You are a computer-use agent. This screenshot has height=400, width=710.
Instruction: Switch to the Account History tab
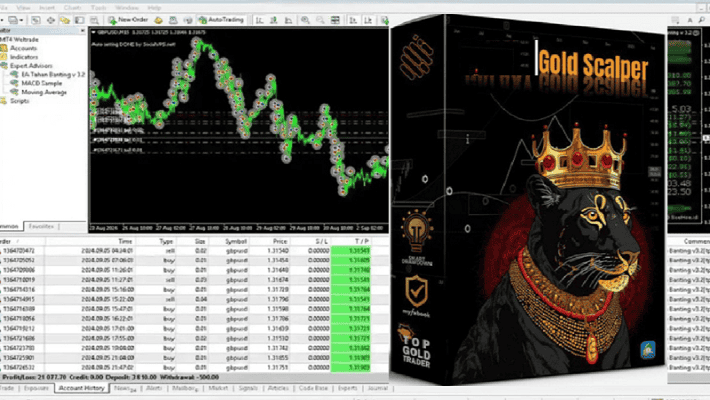point(82,388)
